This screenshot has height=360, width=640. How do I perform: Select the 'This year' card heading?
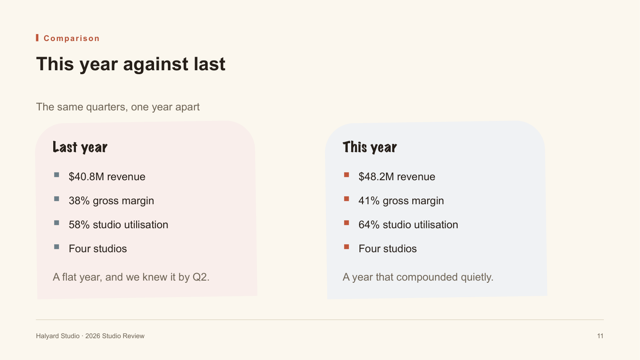(370, 147)
